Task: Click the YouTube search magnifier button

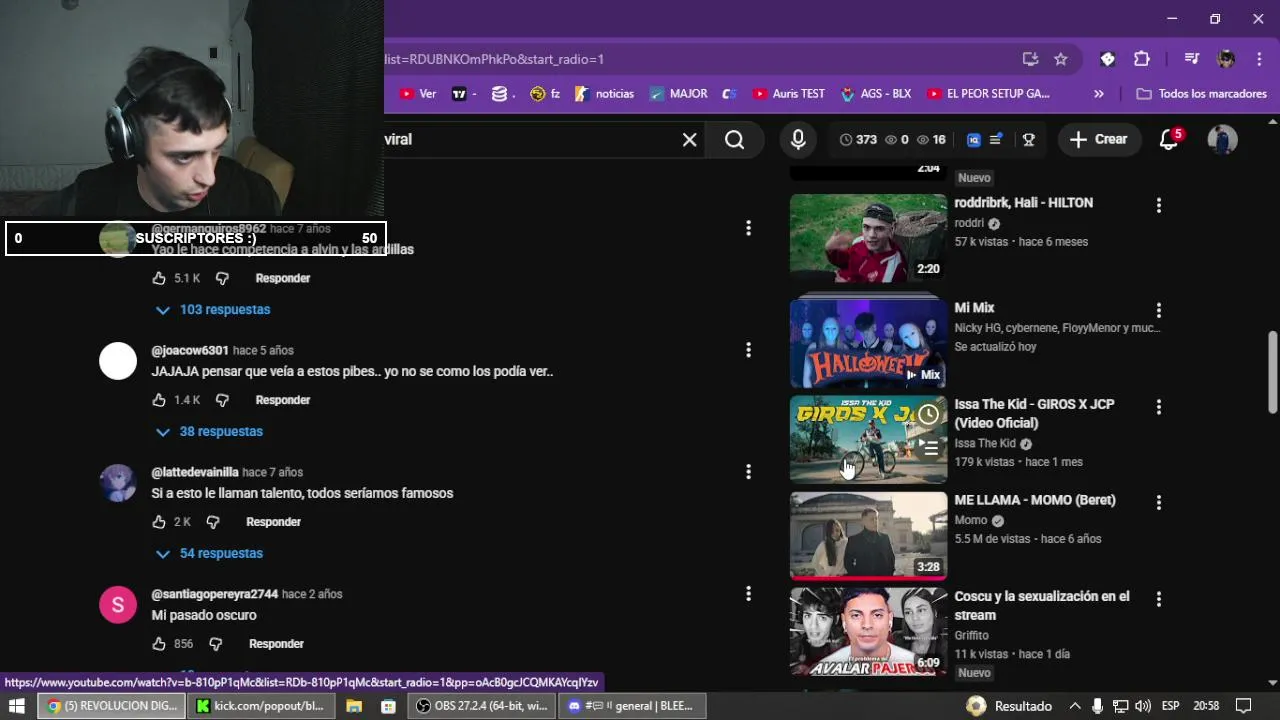Action: click(x=735, y=140)
